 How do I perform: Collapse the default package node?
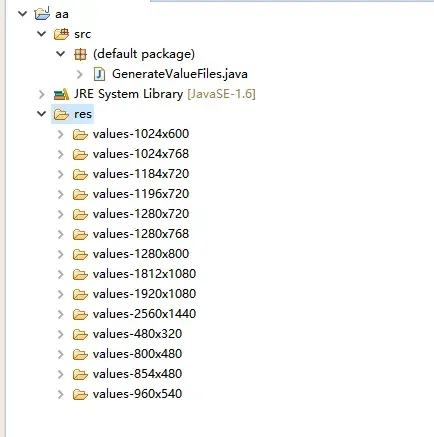61,53
